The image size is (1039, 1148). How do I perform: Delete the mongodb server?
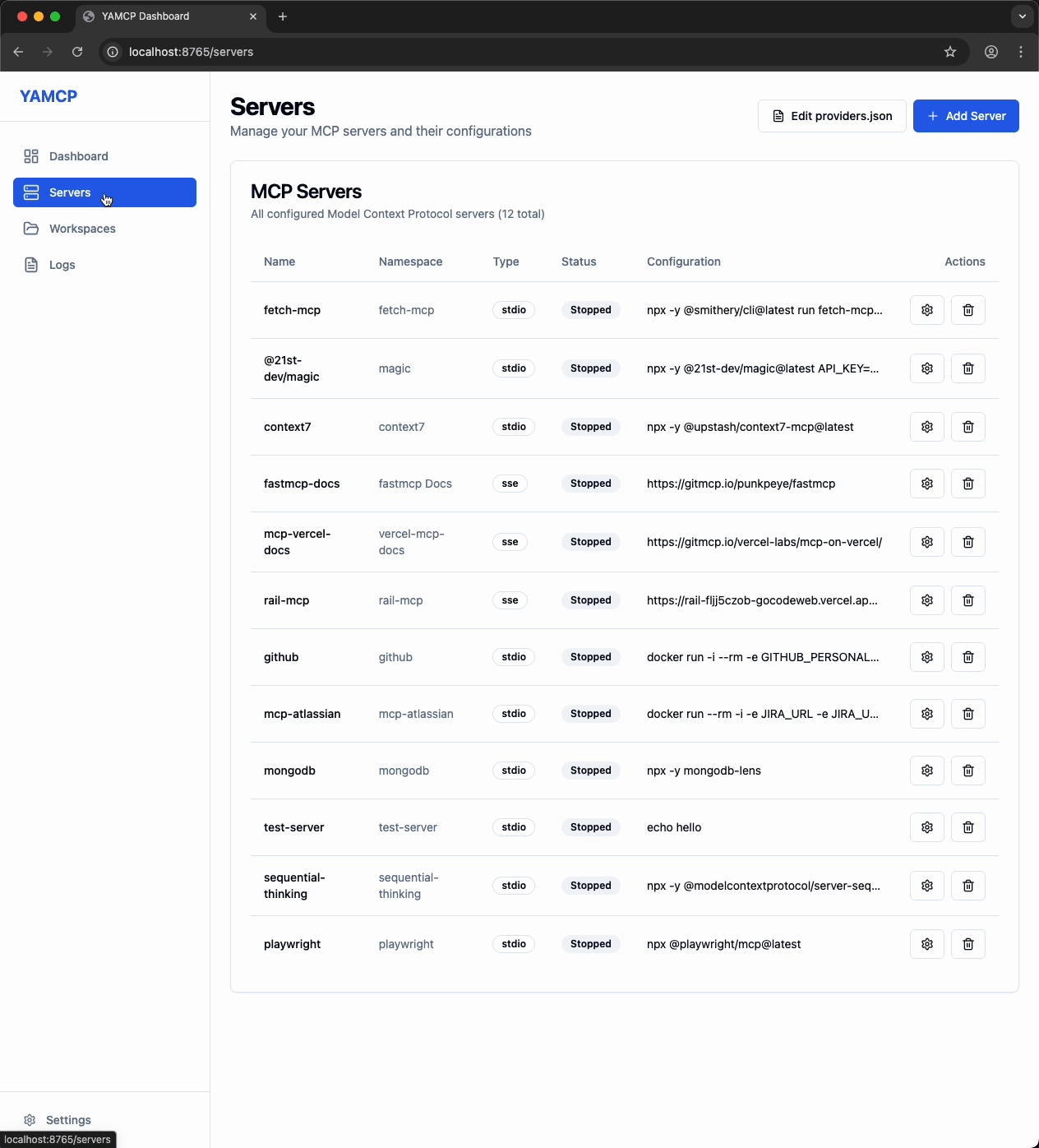pyautogui.click(x=968, y=771)
